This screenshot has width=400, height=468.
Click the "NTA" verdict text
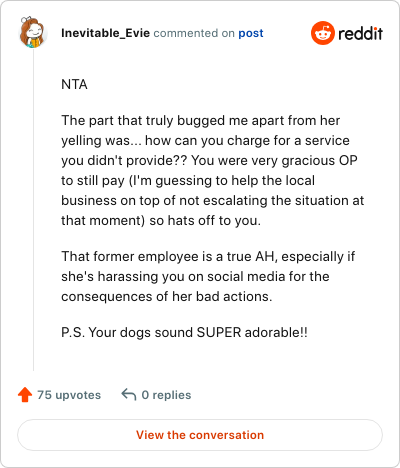coord(74,84)
